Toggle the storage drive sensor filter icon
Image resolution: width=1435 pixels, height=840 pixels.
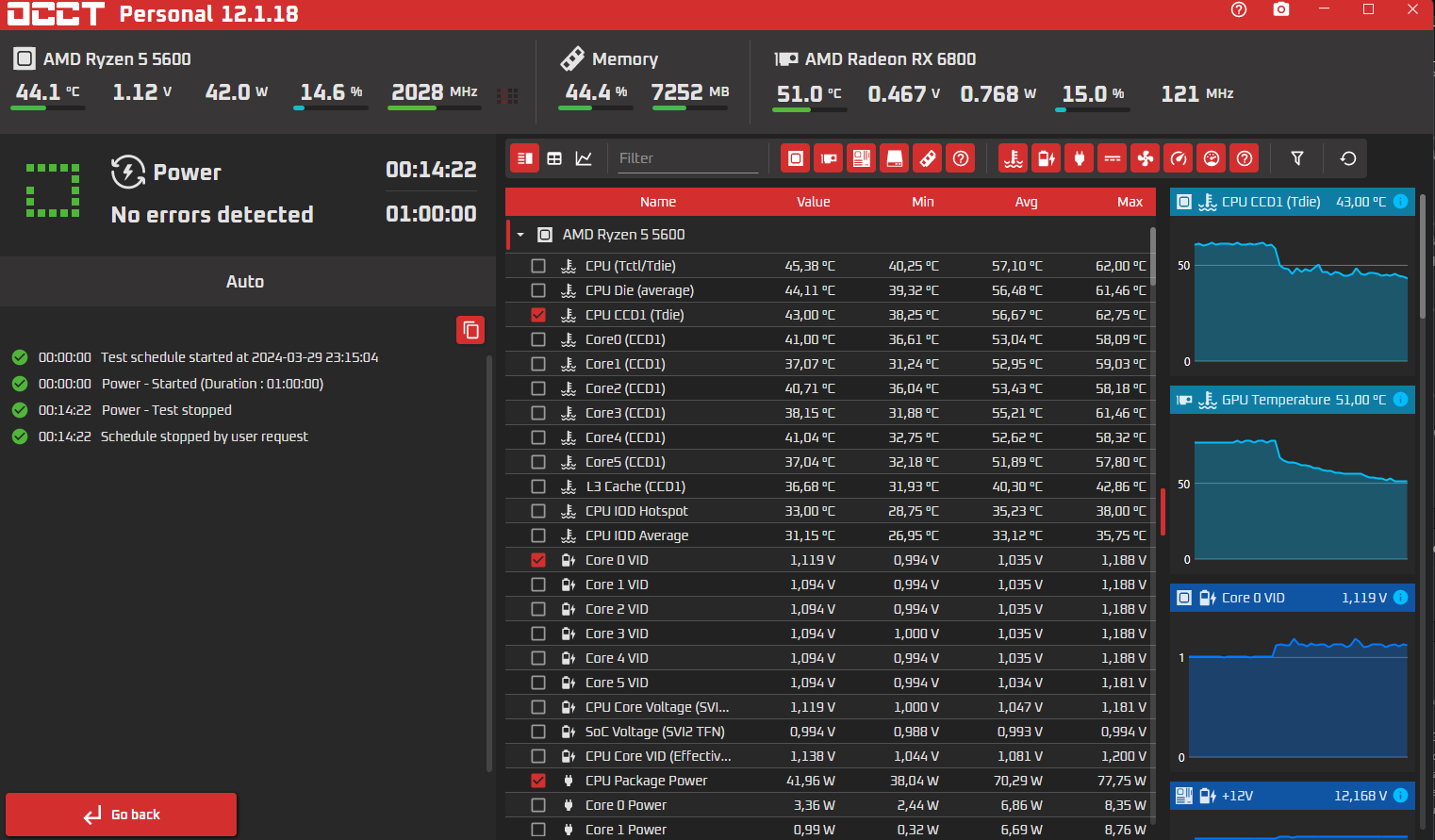coord(895,158)
